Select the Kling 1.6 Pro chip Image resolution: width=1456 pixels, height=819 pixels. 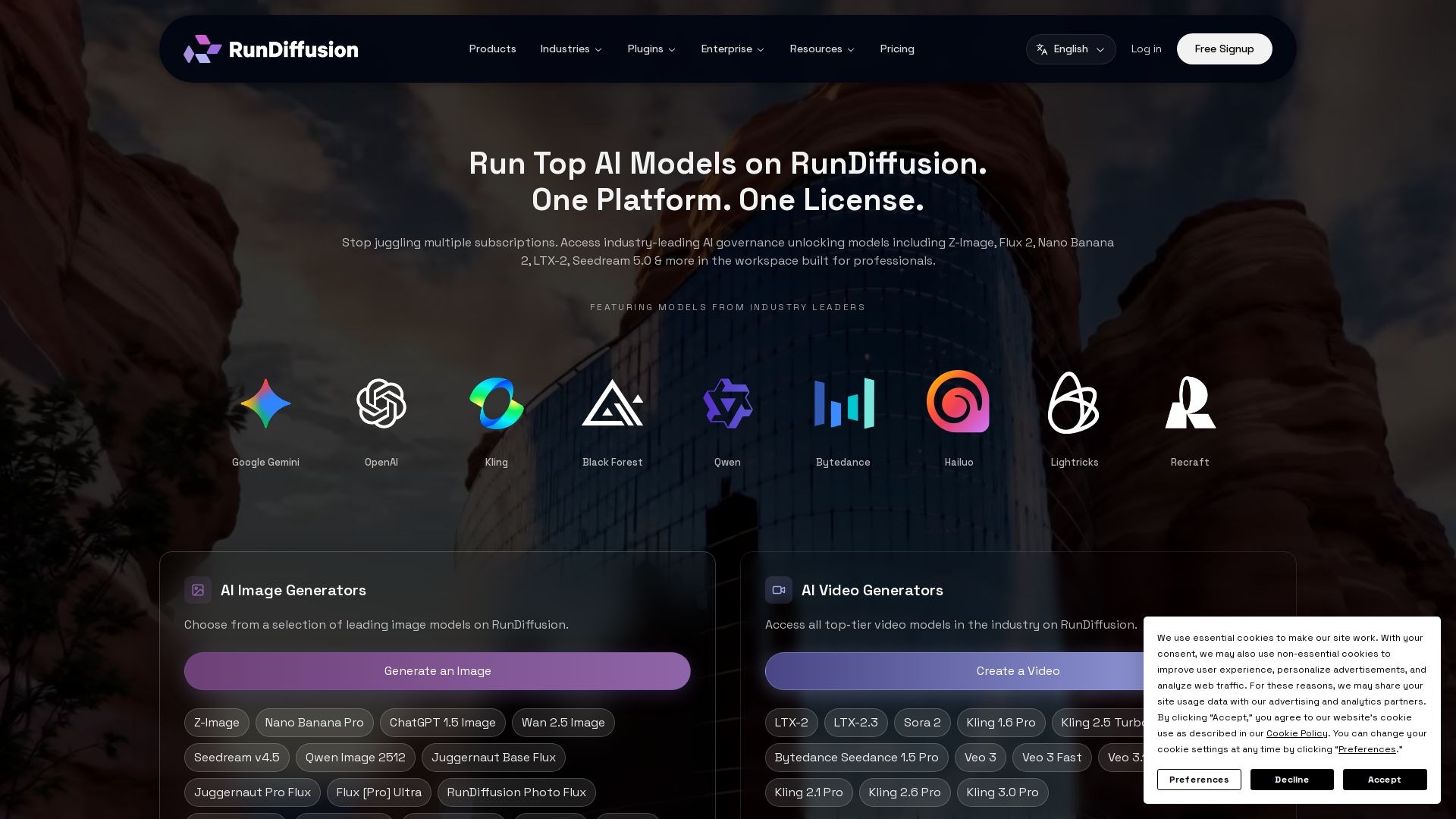pos(1001,723)
